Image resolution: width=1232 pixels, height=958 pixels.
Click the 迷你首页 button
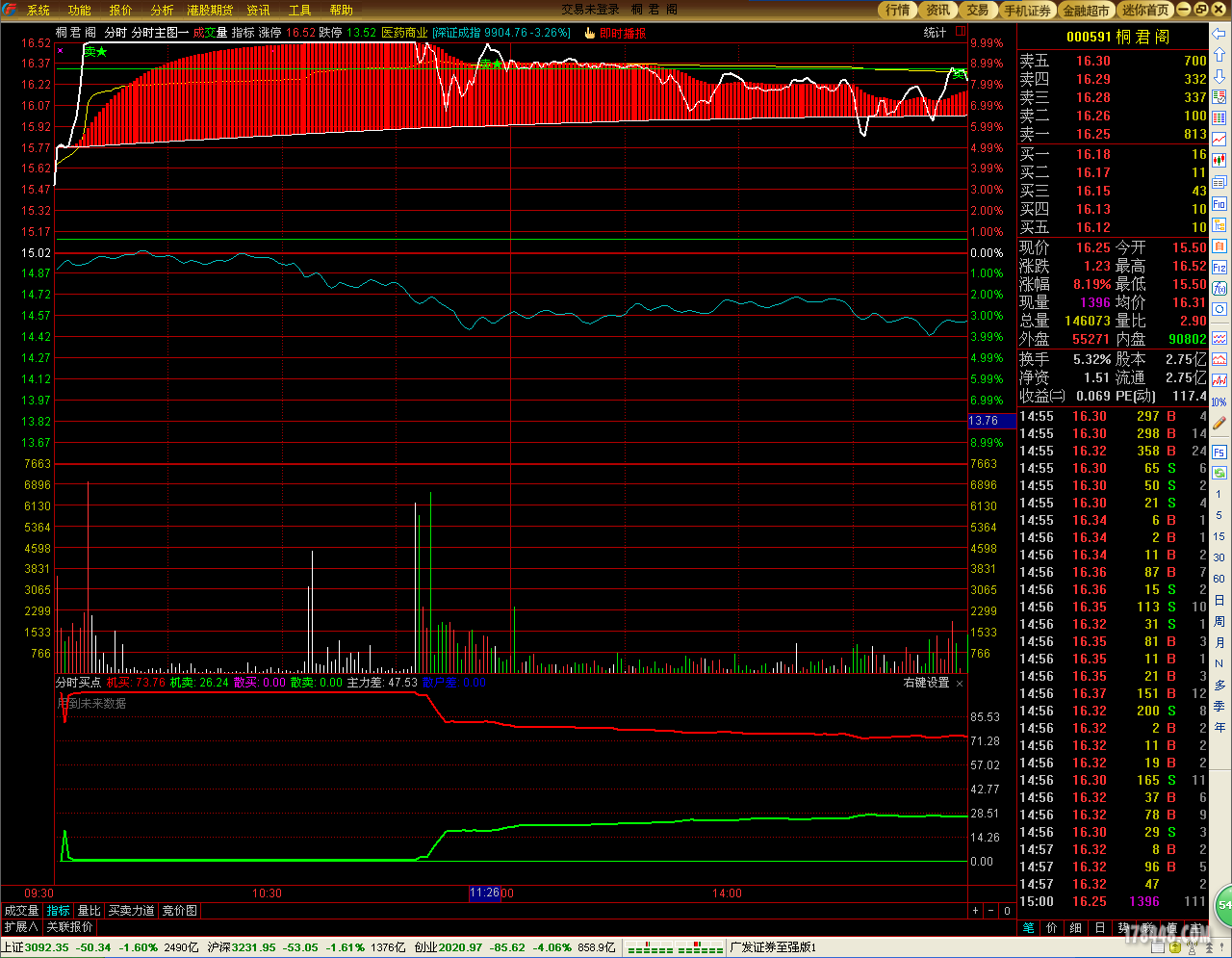pos(1146,10)
